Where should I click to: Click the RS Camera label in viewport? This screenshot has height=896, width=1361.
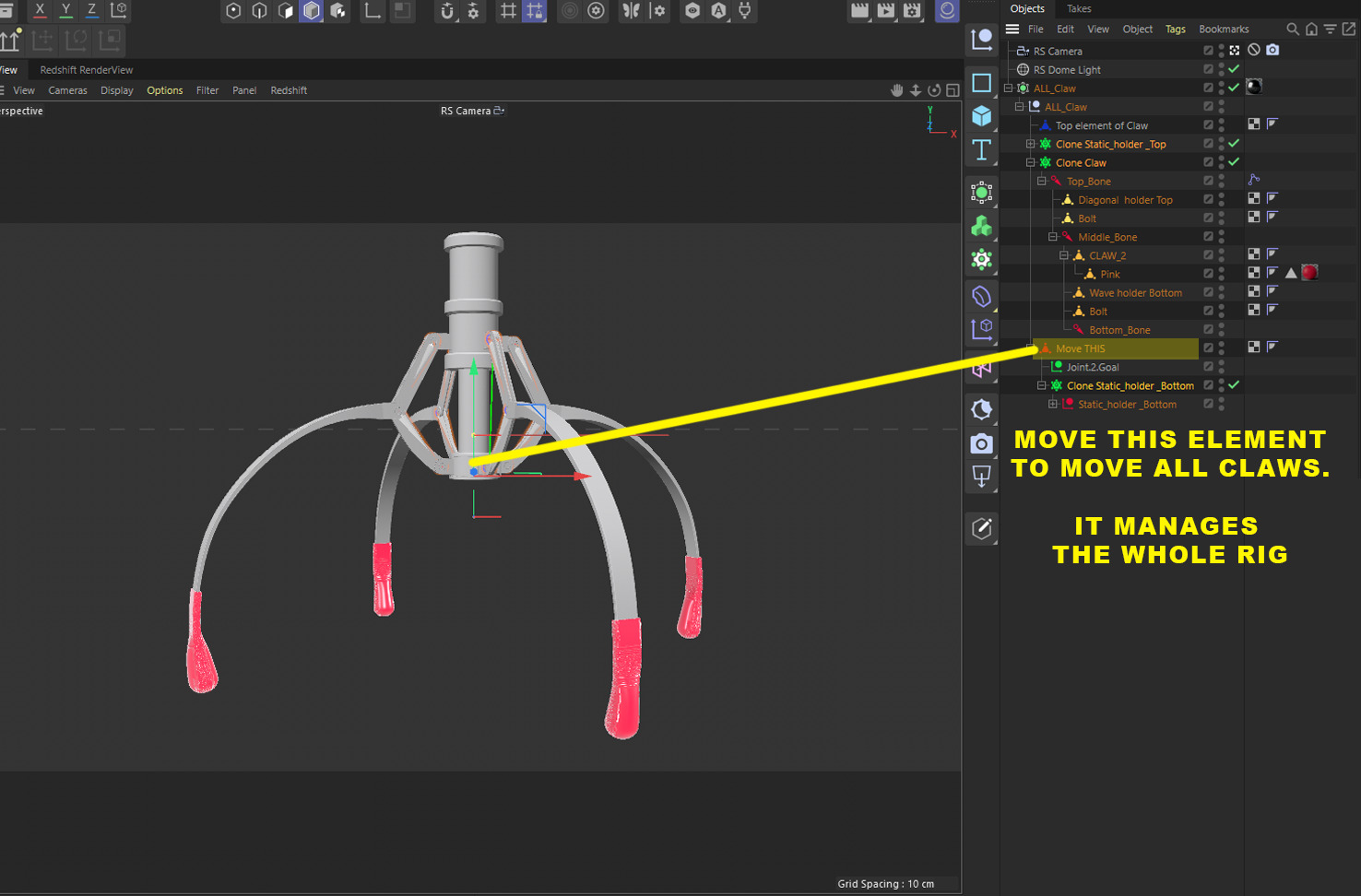pyautogui.click(x=466, y=111)
